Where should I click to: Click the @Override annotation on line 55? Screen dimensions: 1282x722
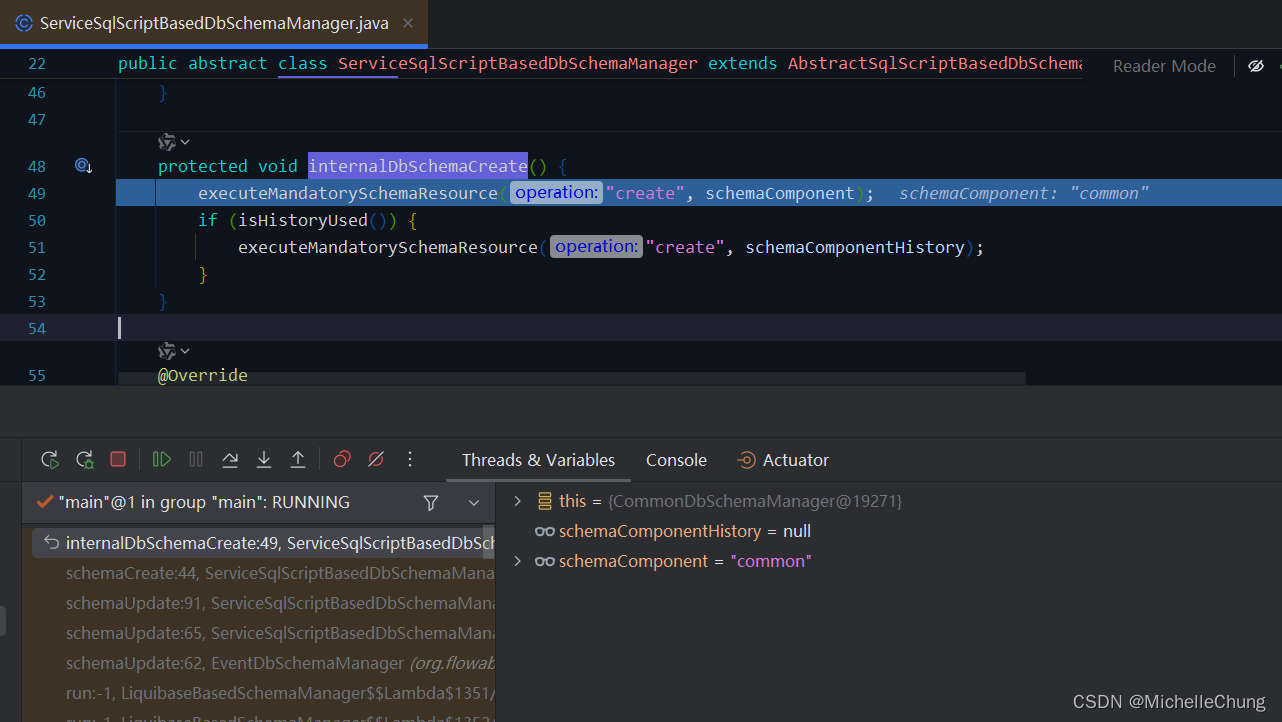click(x=203, y=376)
